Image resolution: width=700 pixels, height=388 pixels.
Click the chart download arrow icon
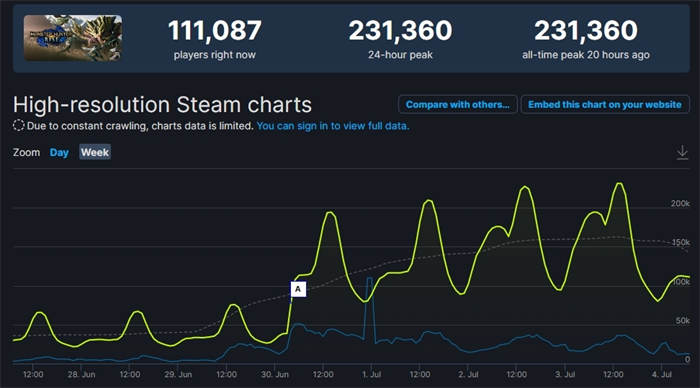[x=682, y=152]
